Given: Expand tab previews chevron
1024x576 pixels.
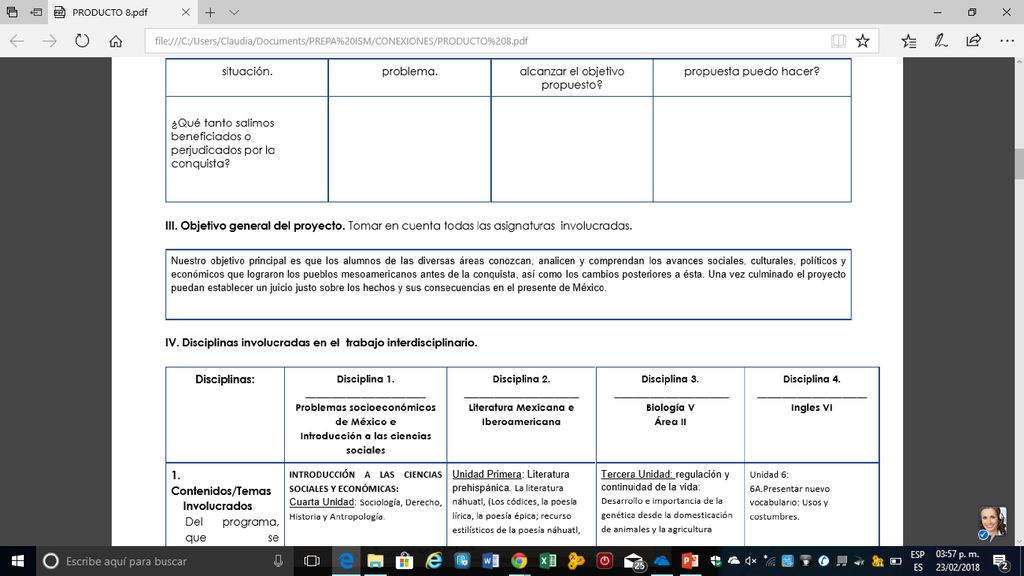Looking at the screenshot, I should coord(234,12).
